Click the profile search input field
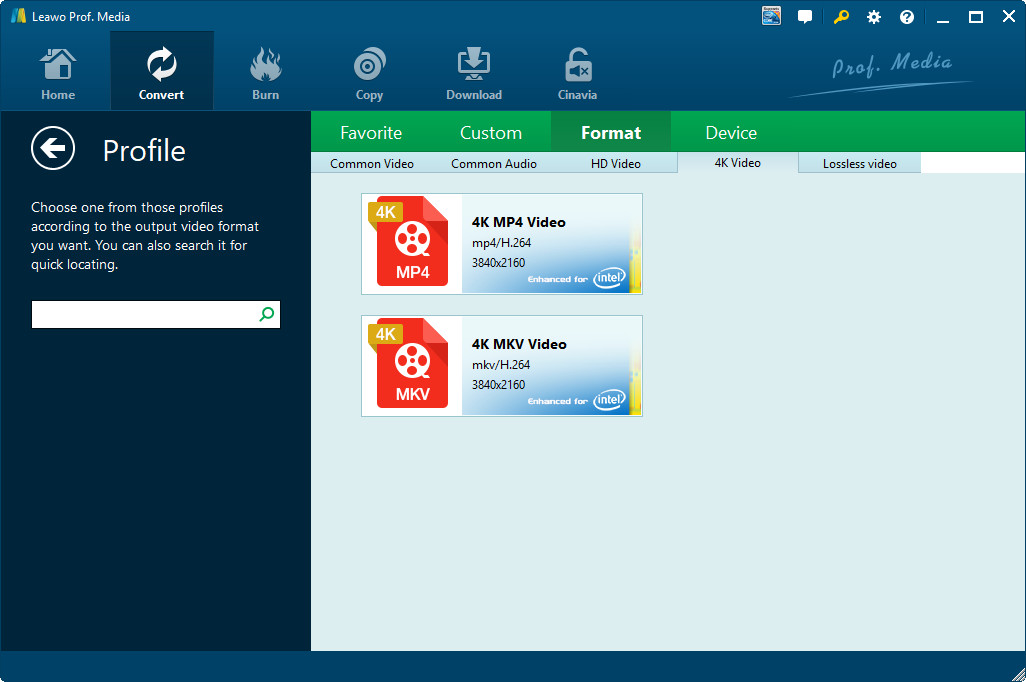This screenshot has width=1026, height=682. click(x=144, y=315)
